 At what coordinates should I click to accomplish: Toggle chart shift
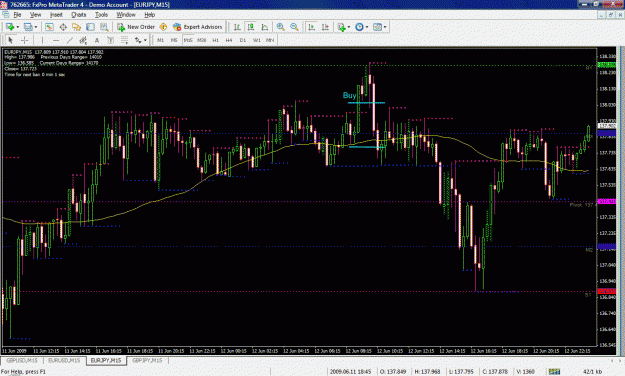[326, 27]
